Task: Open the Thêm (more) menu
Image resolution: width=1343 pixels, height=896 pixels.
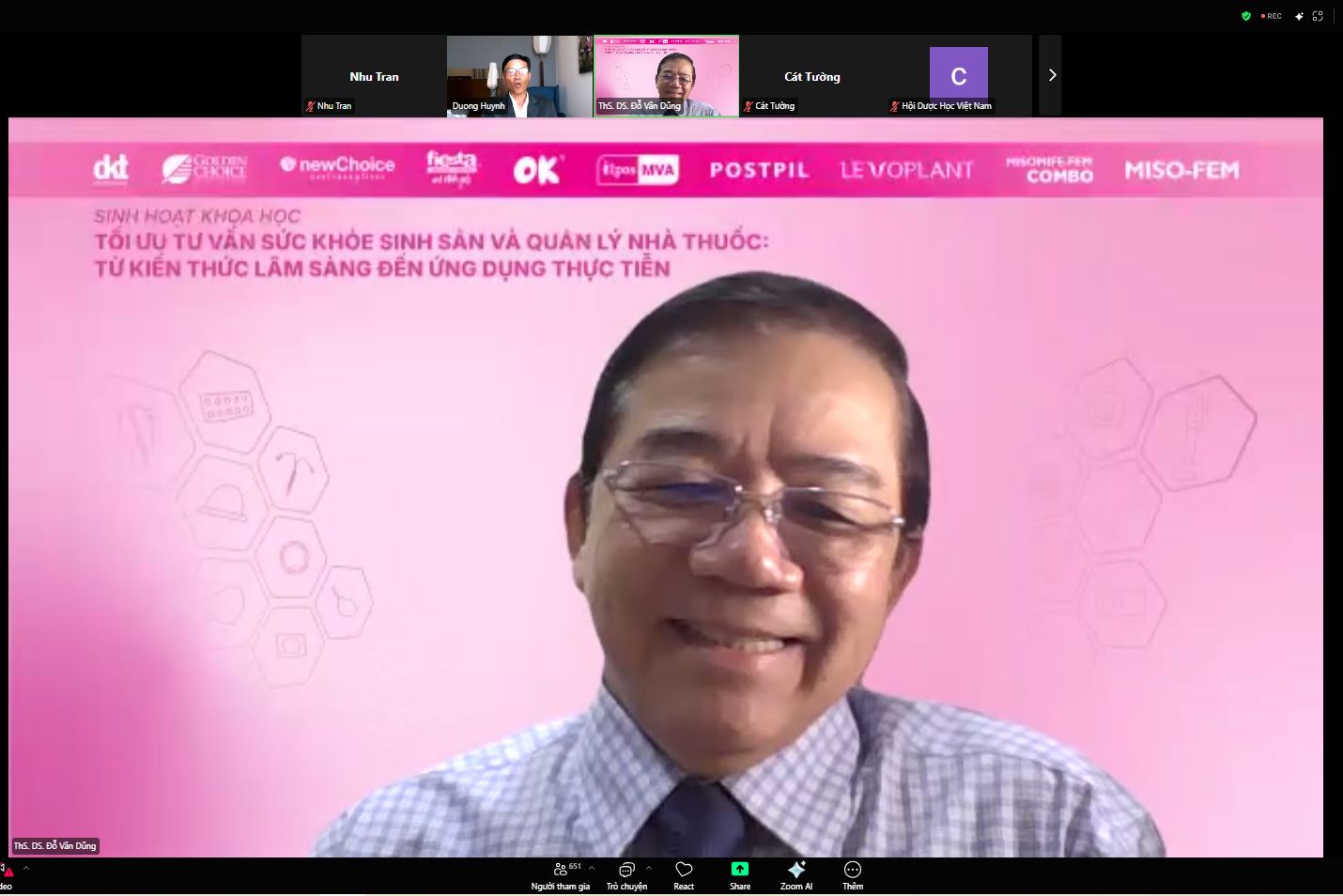Action: point(853,876)
